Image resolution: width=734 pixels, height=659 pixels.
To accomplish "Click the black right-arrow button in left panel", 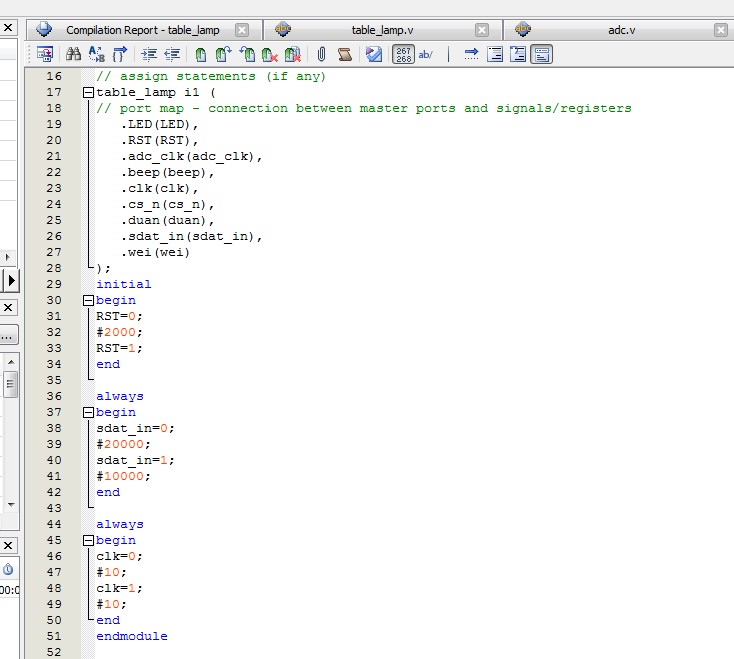I will click(x=11, y=281).
